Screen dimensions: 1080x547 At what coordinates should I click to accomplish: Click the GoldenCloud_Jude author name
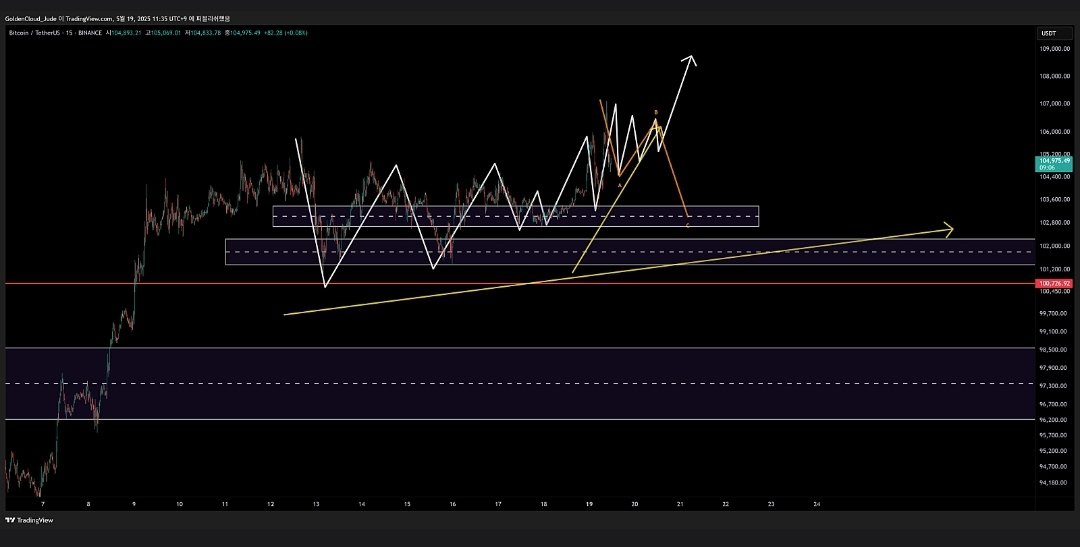tap(31, 19)
